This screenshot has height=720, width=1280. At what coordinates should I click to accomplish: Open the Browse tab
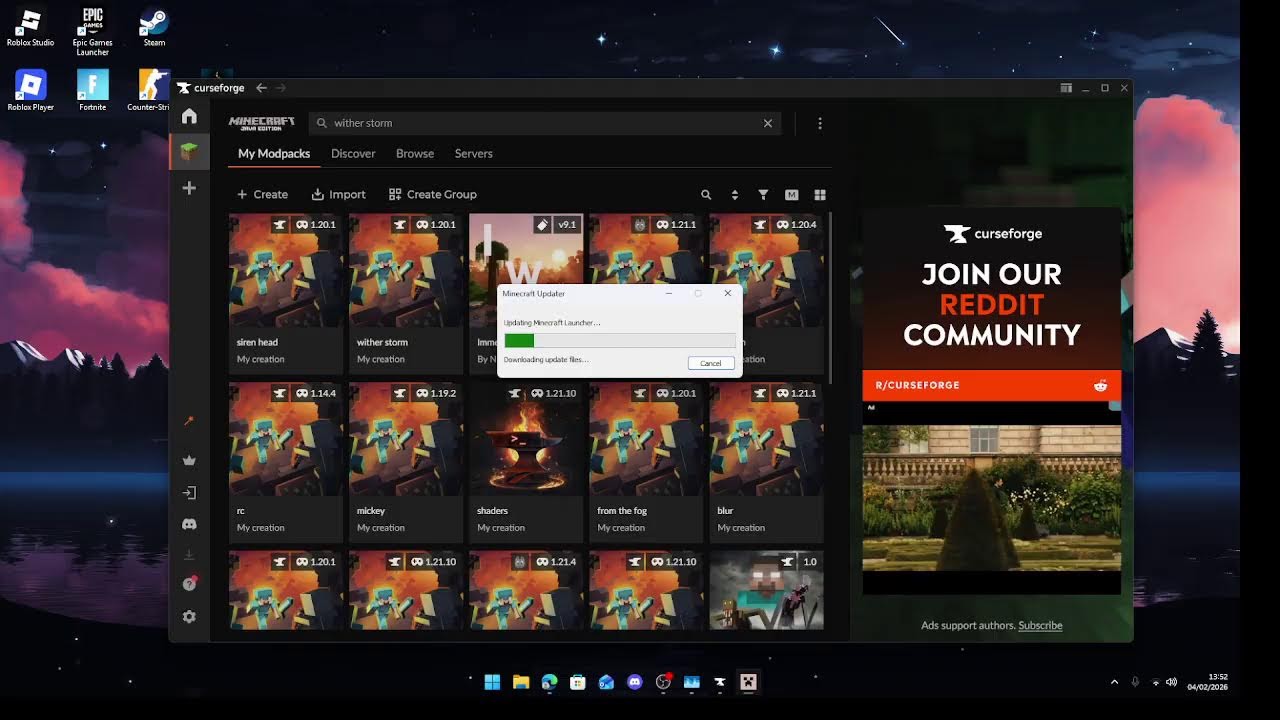415,154
